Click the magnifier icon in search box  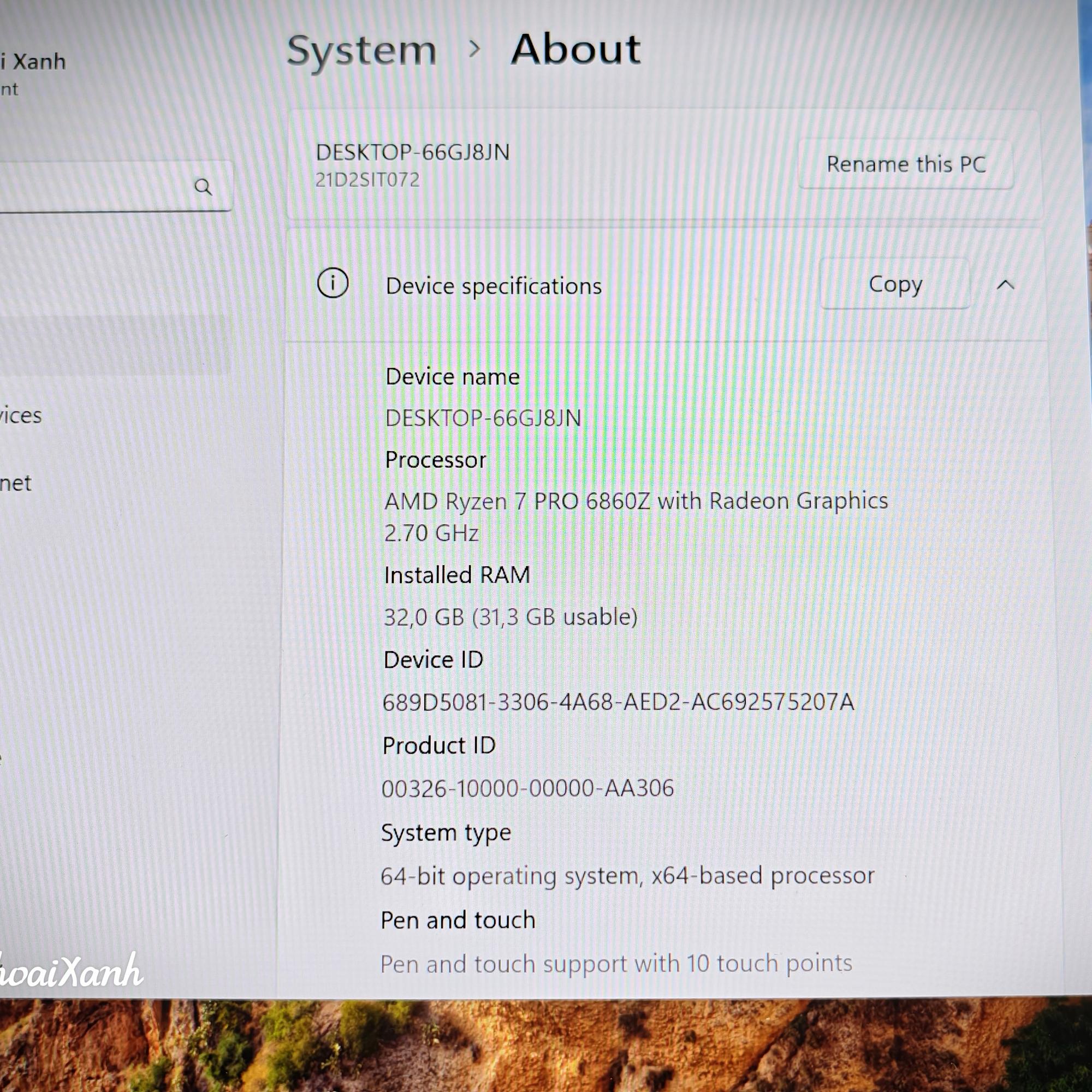pyautogui.click(x=203, y=187)
